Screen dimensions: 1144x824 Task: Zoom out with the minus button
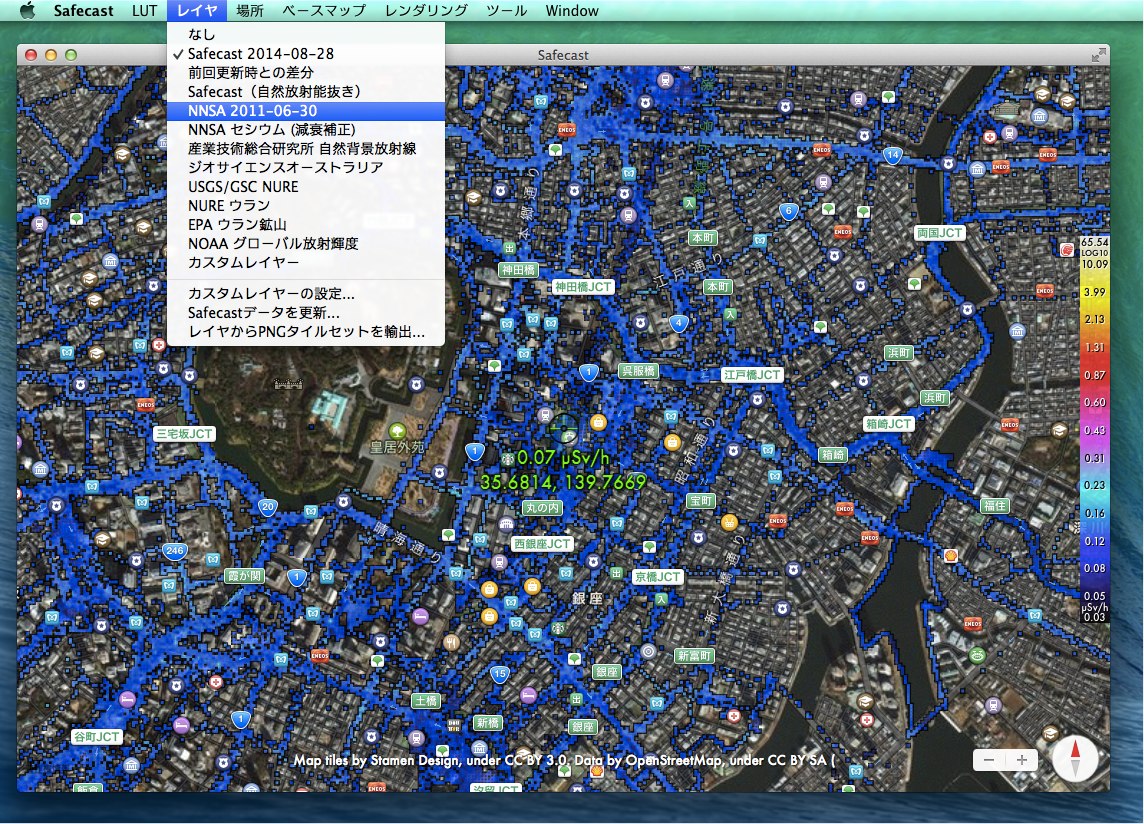(x=989, y=760)
